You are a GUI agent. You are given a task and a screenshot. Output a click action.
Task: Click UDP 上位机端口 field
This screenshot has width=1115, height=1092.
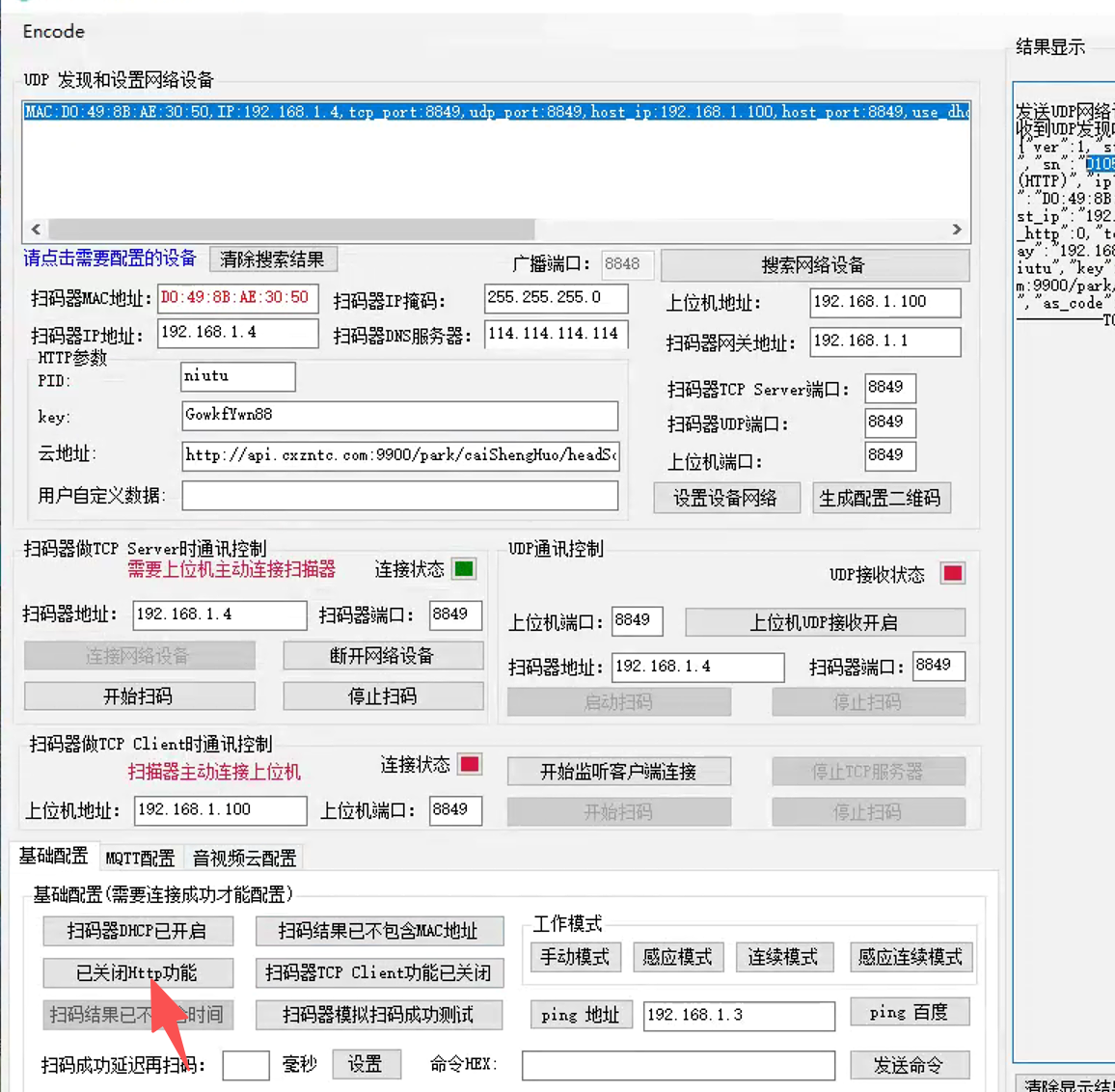coord(637,621)
